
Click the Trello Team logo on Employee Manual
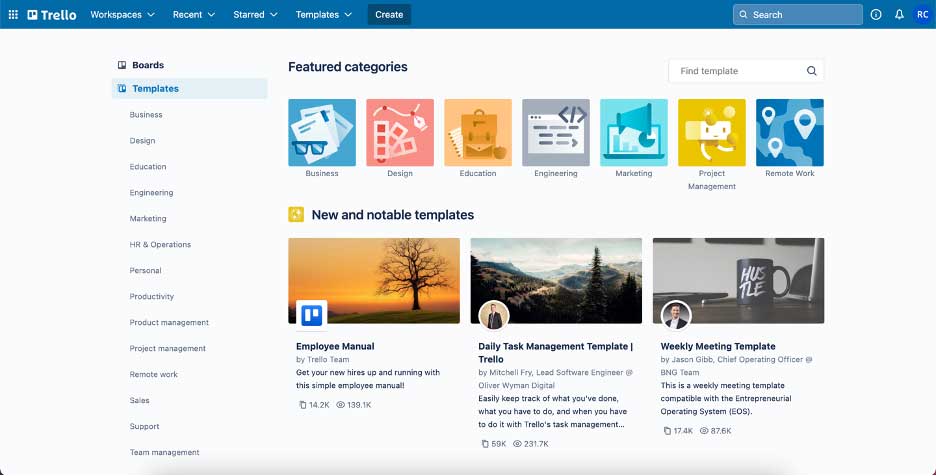(312, 315)
